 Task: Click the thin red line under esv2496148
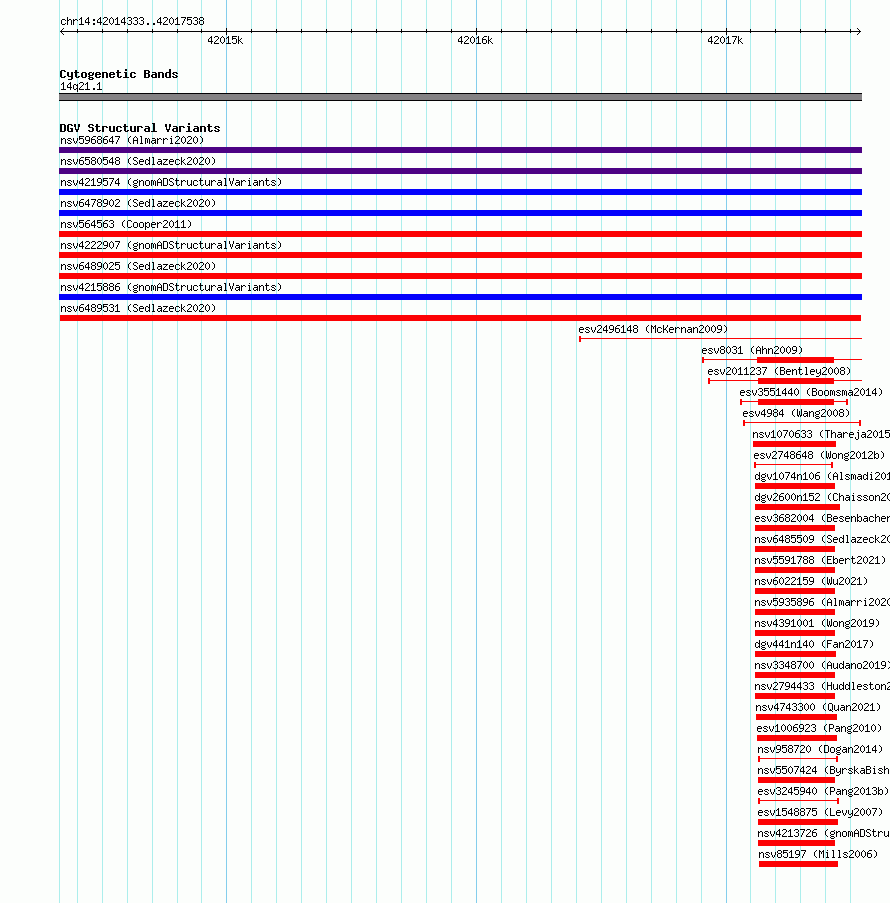pyautogui.click(x=721, y=339)
